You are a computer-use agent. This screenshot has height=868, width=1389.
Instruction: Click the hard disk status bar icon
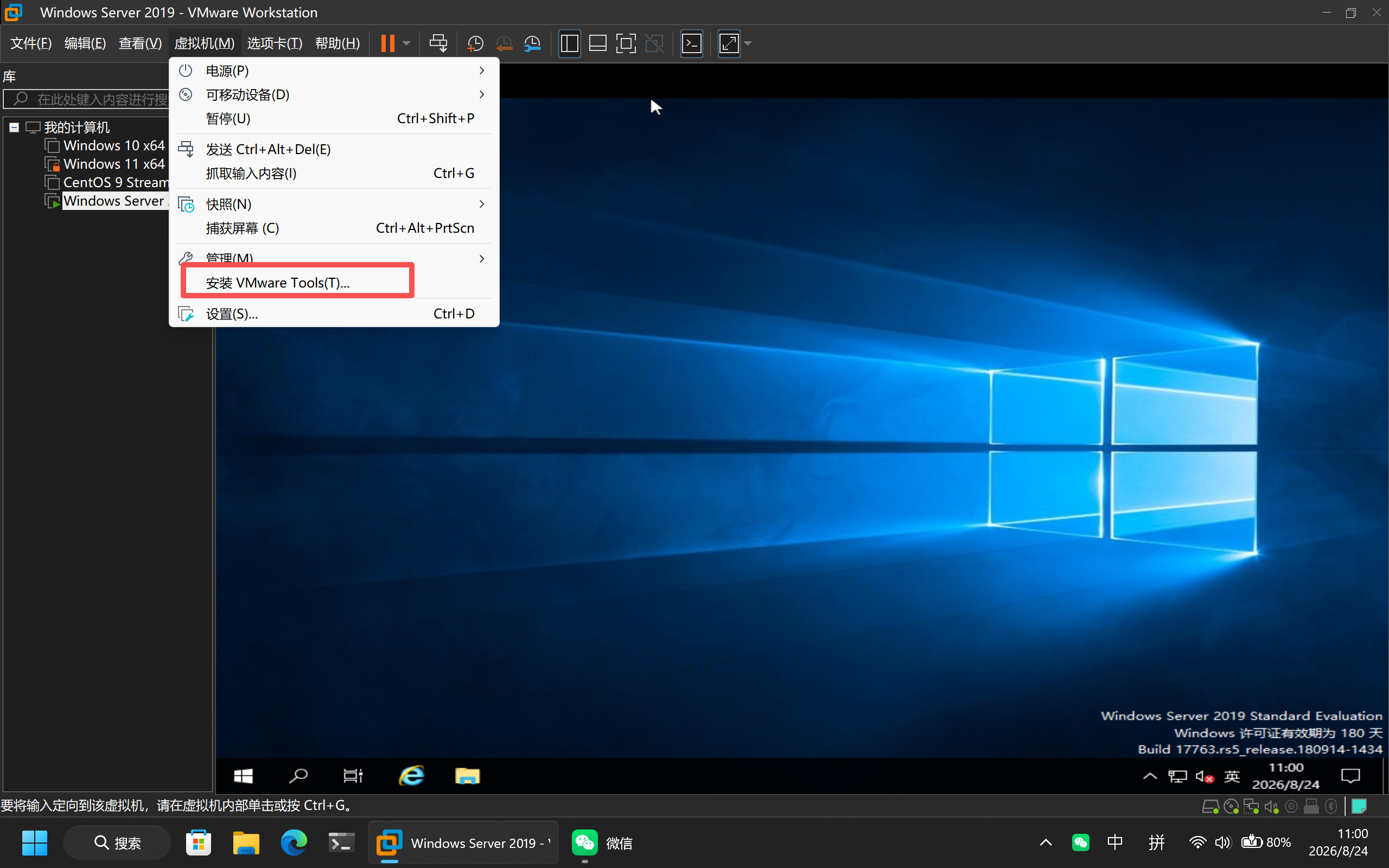coord(1210,807)
